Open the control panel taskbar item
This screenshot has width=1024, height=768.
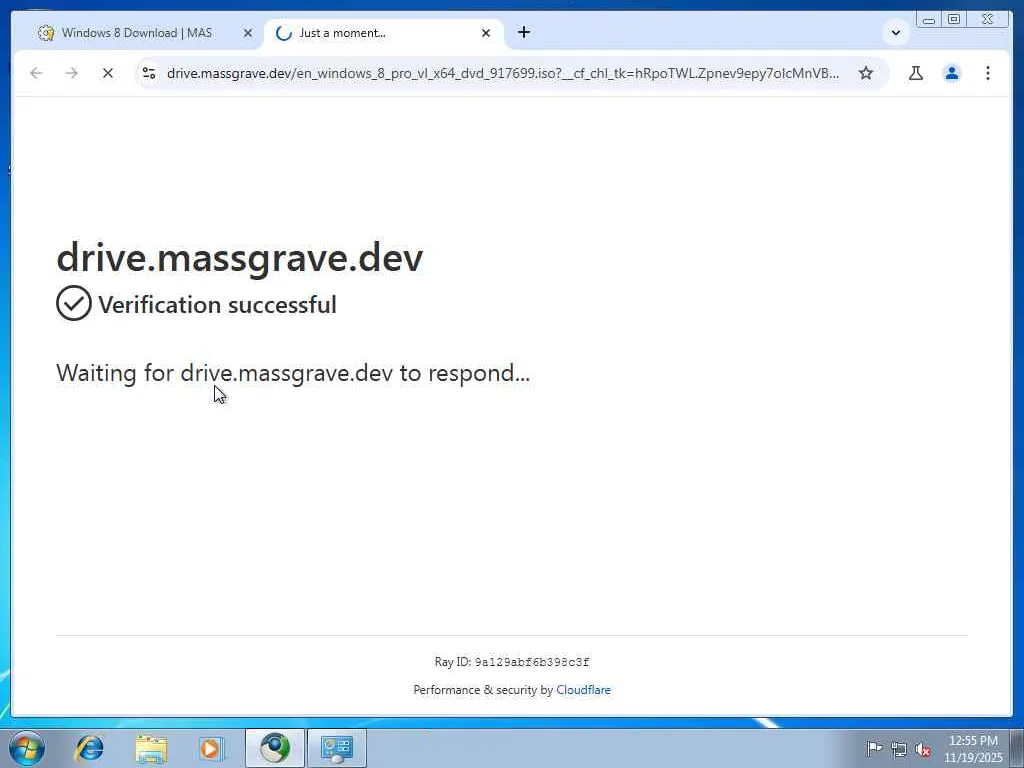point(337,748)
